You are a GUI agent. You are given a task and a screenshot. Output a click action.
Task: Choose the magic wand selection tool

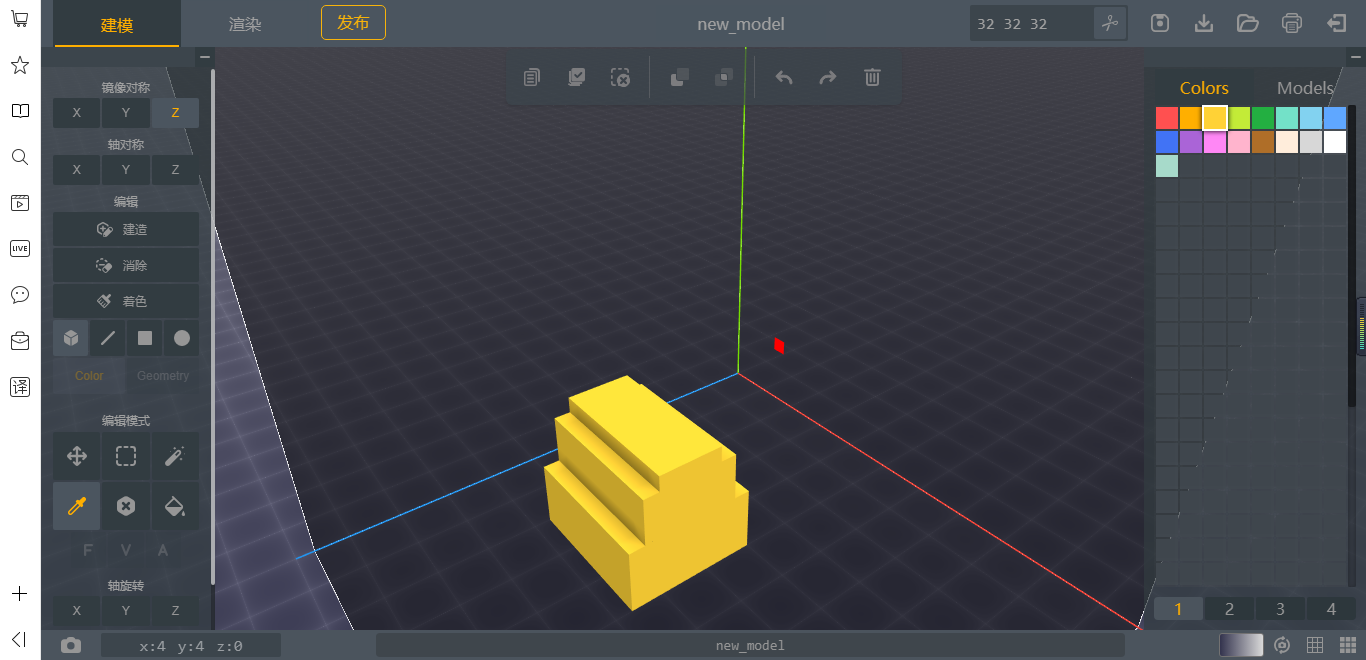(174, 457)
